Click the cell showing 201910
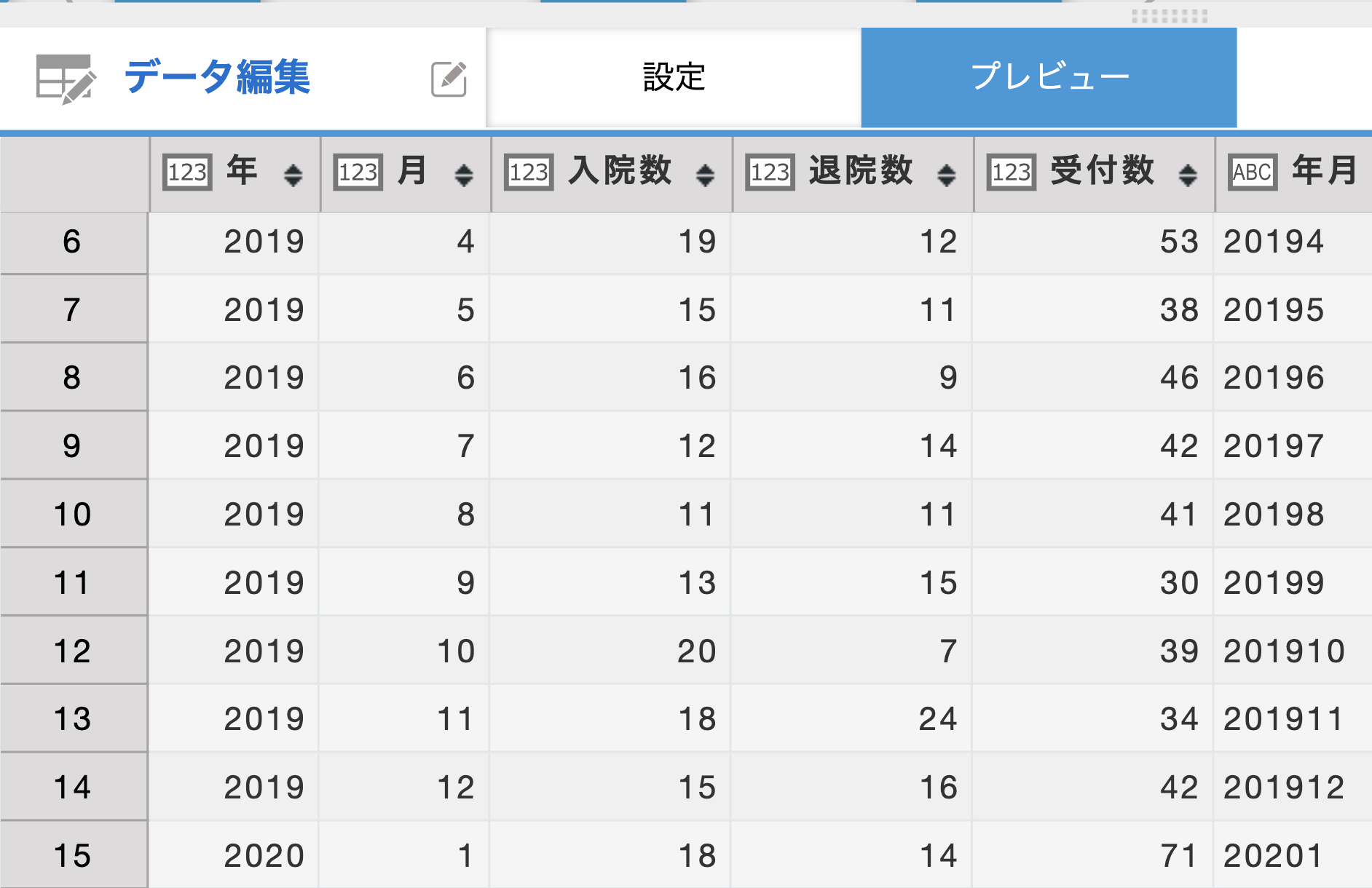The height and width of the screenshot is (888, 1372). [1285, 651]
